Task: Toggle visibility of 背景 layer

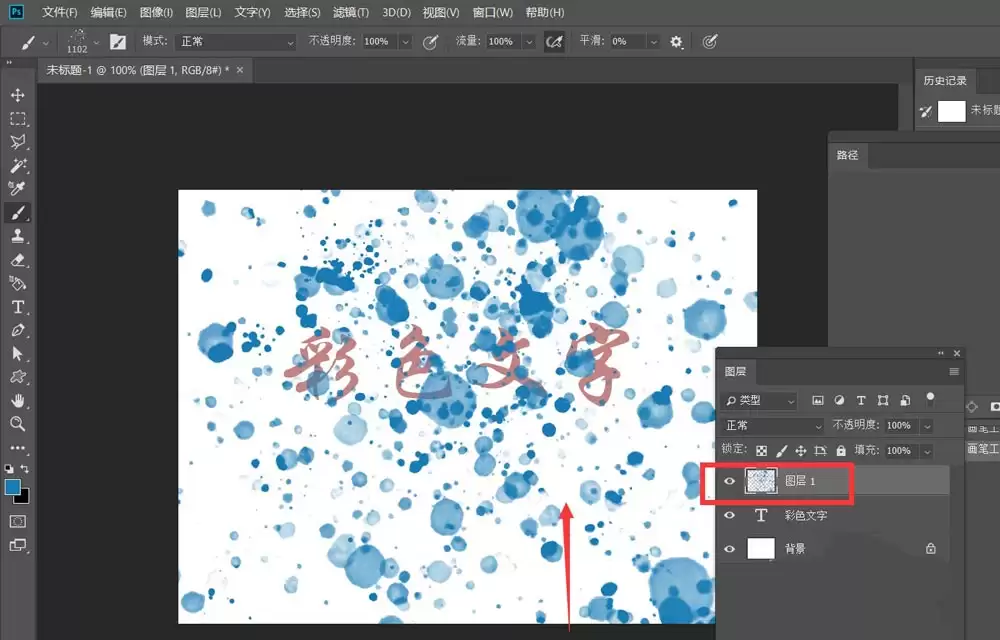Action: pos(730,548)
